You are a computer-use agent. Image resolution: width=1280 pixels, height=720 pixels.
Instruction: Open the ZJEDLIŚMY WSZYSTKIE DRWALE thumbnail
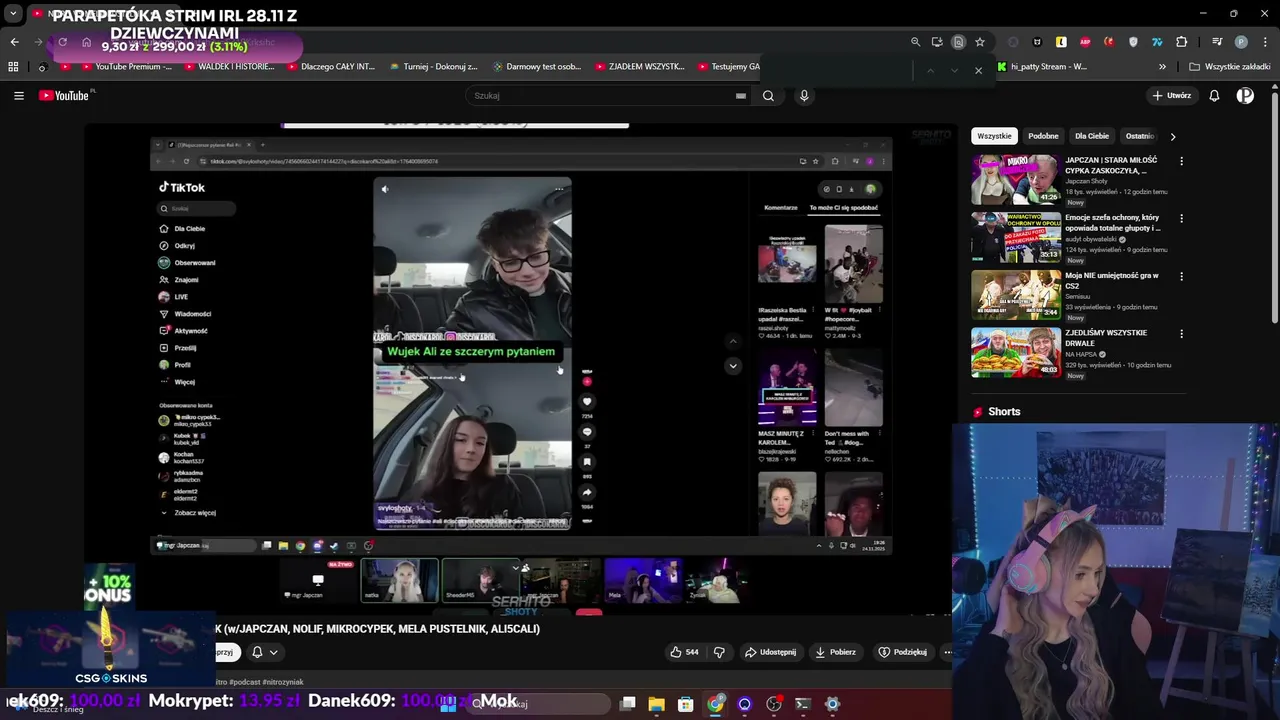coord(1016,352)
